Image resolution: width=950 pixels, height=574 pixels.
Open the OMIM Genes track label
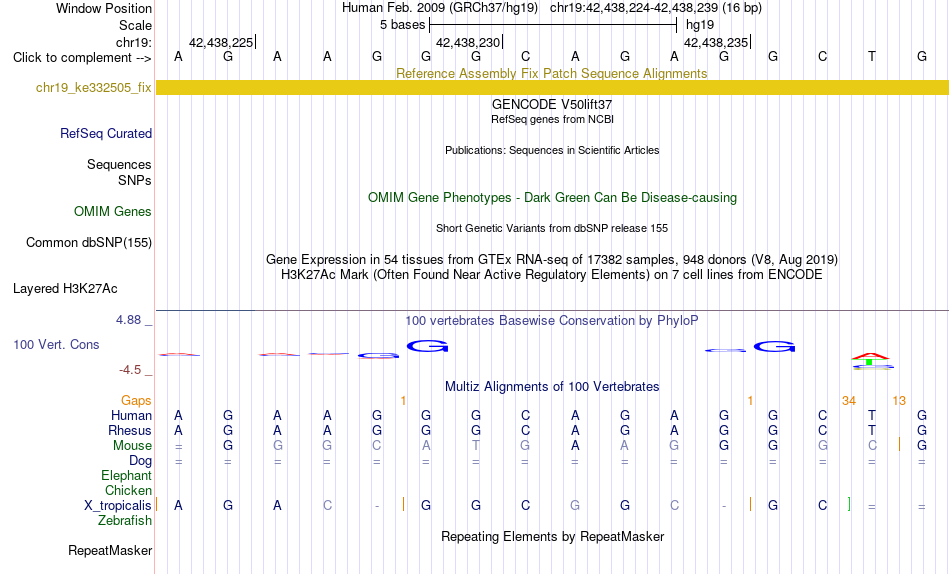pyautogui.click(x=113, y=212)
